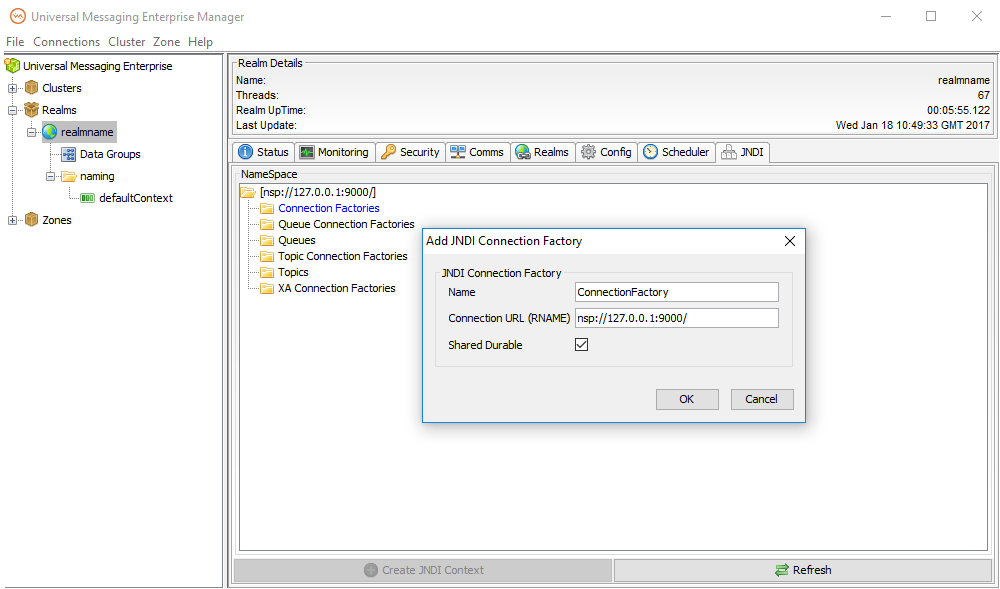The image size is (1000, 589).
Task: Open the File menu
Action: pyautogui.click(x=15, y=41)
